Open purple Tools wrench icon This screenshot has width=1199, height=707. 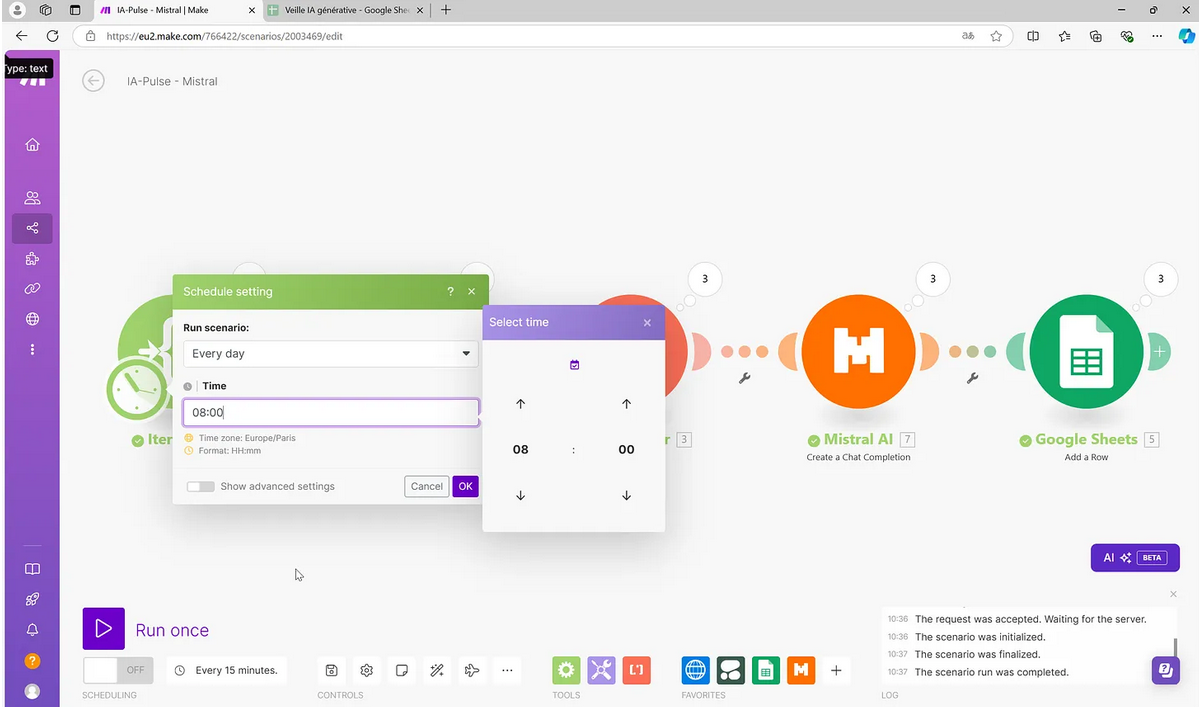(601, 670)
